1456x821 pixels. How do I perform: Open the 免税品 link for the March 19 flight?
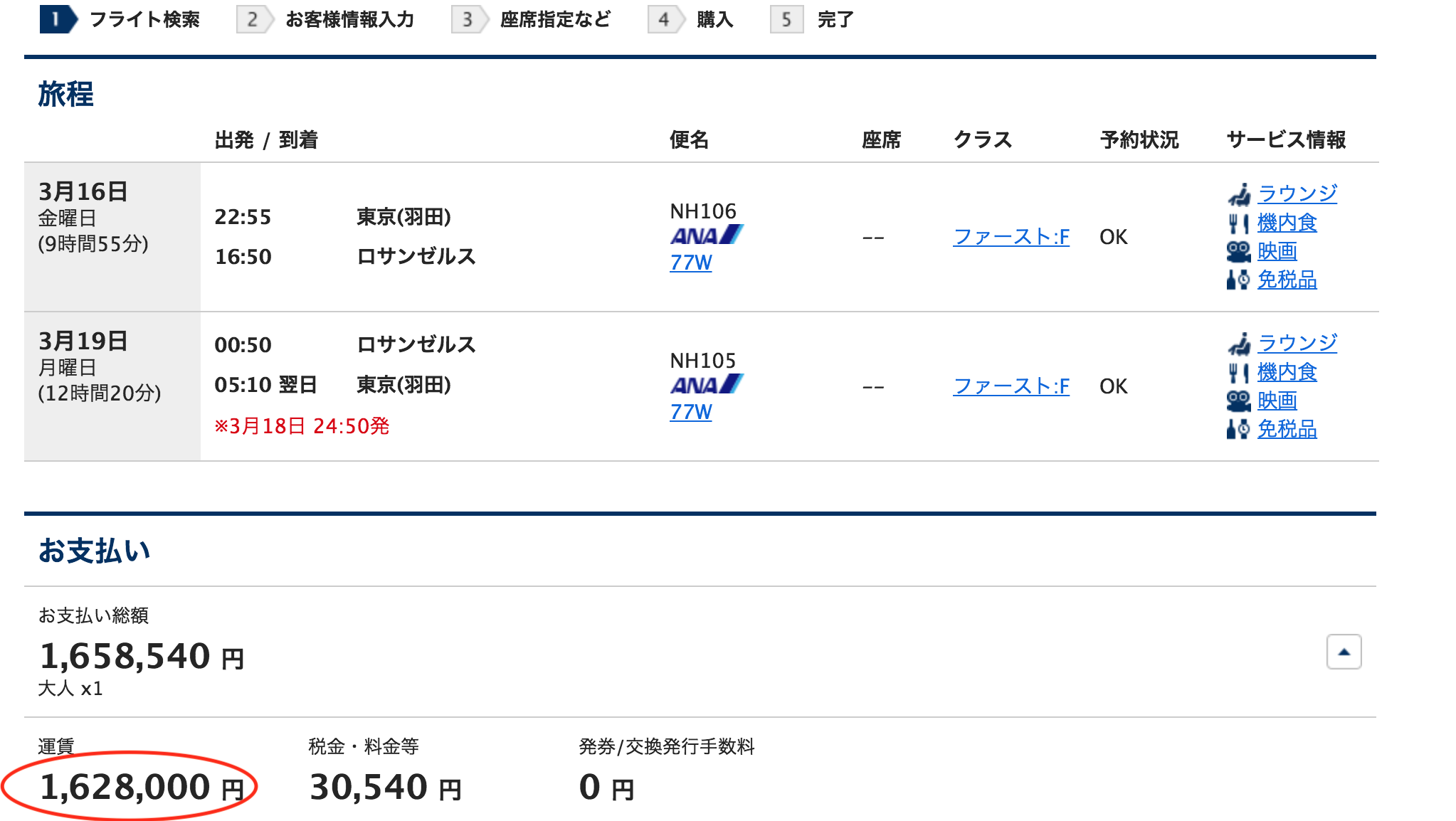point(1287,429)
